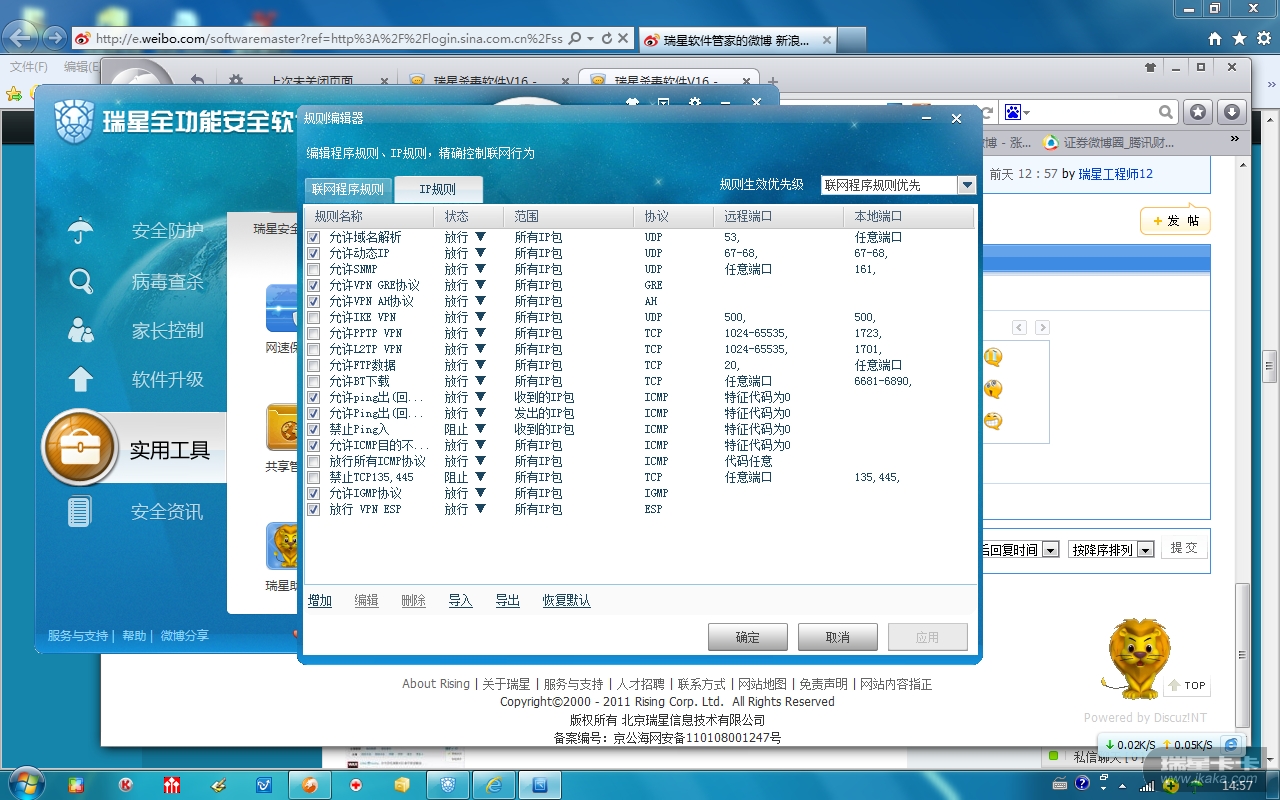Click the TOP back-to-top icon on forum page
Viewport: 1280px width, 800px height.
pos(1187,686)
